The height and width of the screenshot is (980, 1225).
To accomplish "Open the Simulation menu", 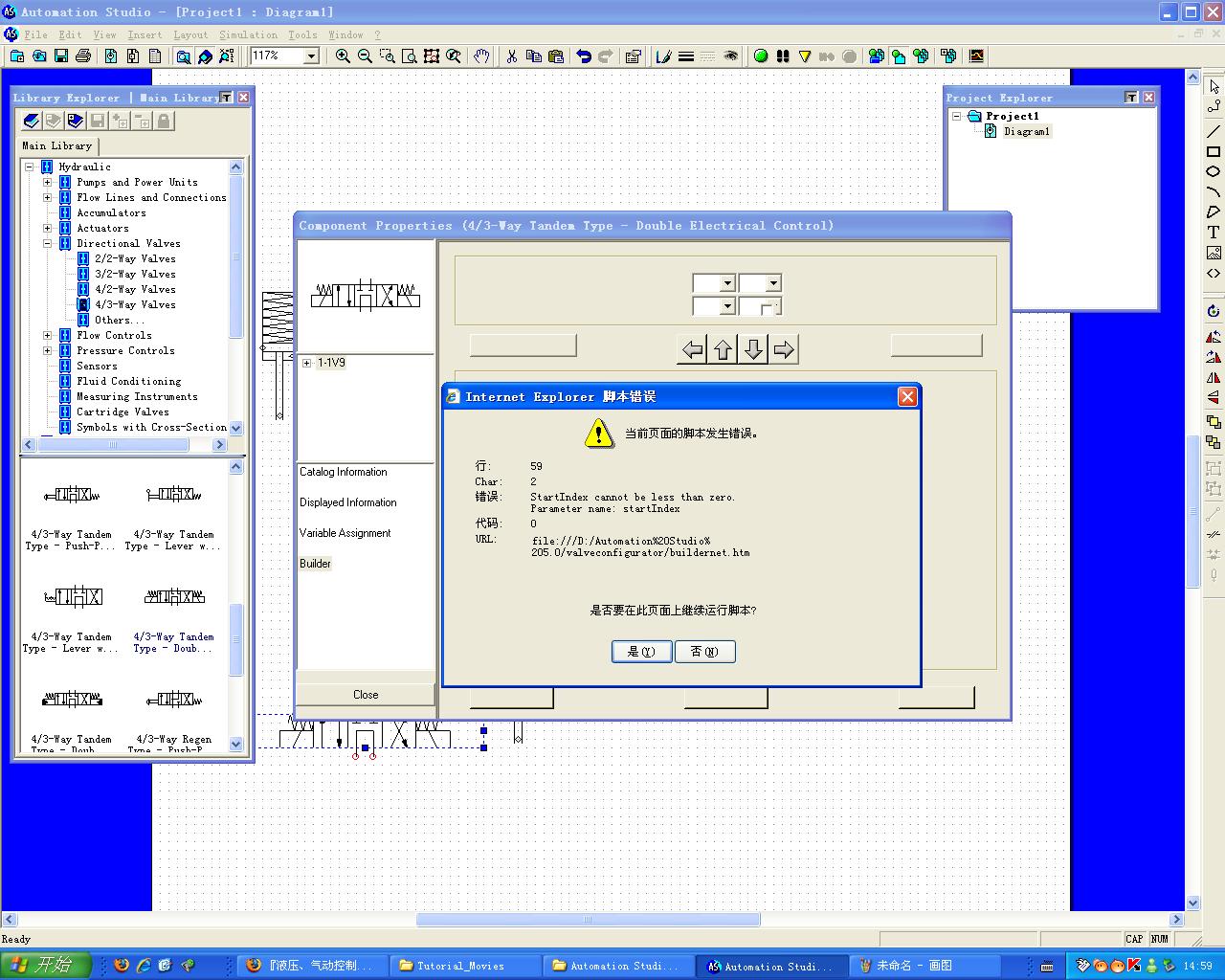I will coord(248,34).
